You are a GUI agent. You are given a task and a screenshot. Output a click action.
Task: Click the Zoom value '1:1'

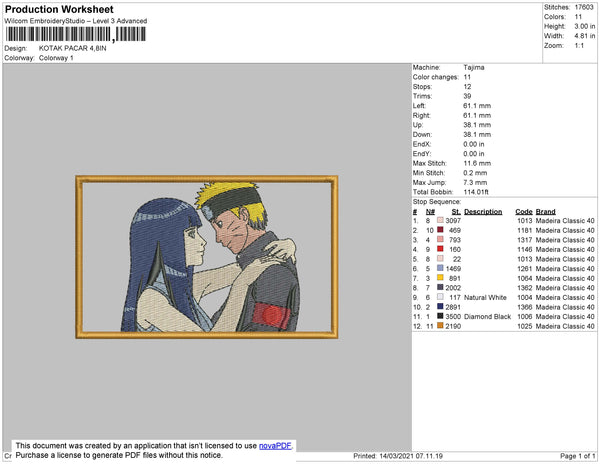(579, 46)
